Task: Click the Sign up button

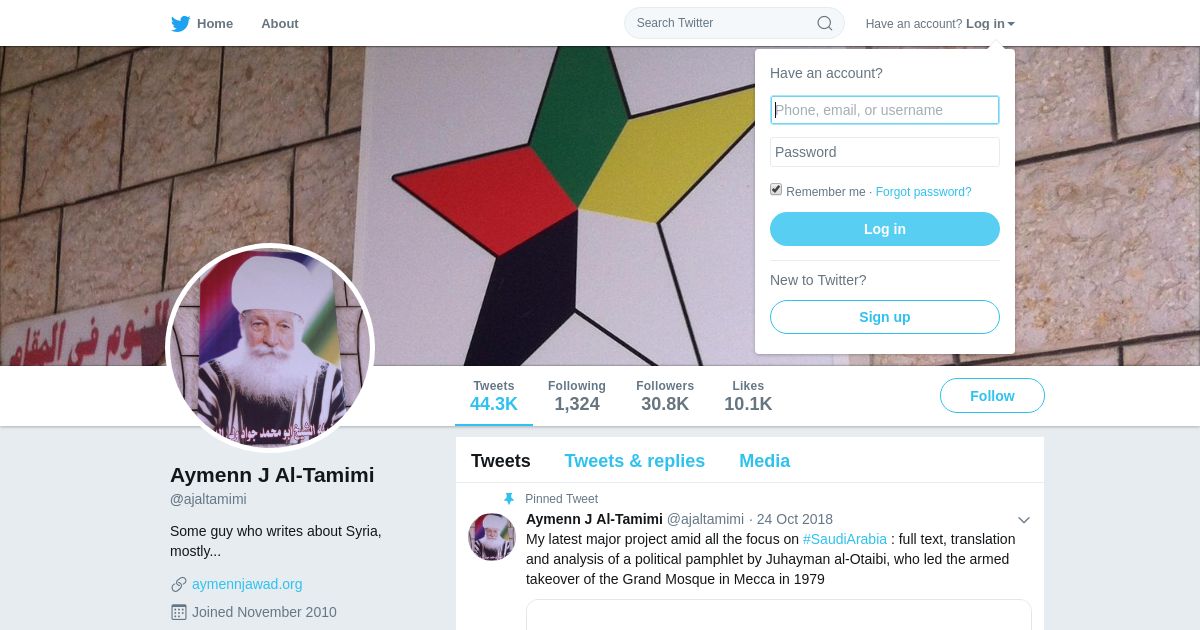Action: pyautogui.click(x=885, y=317)
